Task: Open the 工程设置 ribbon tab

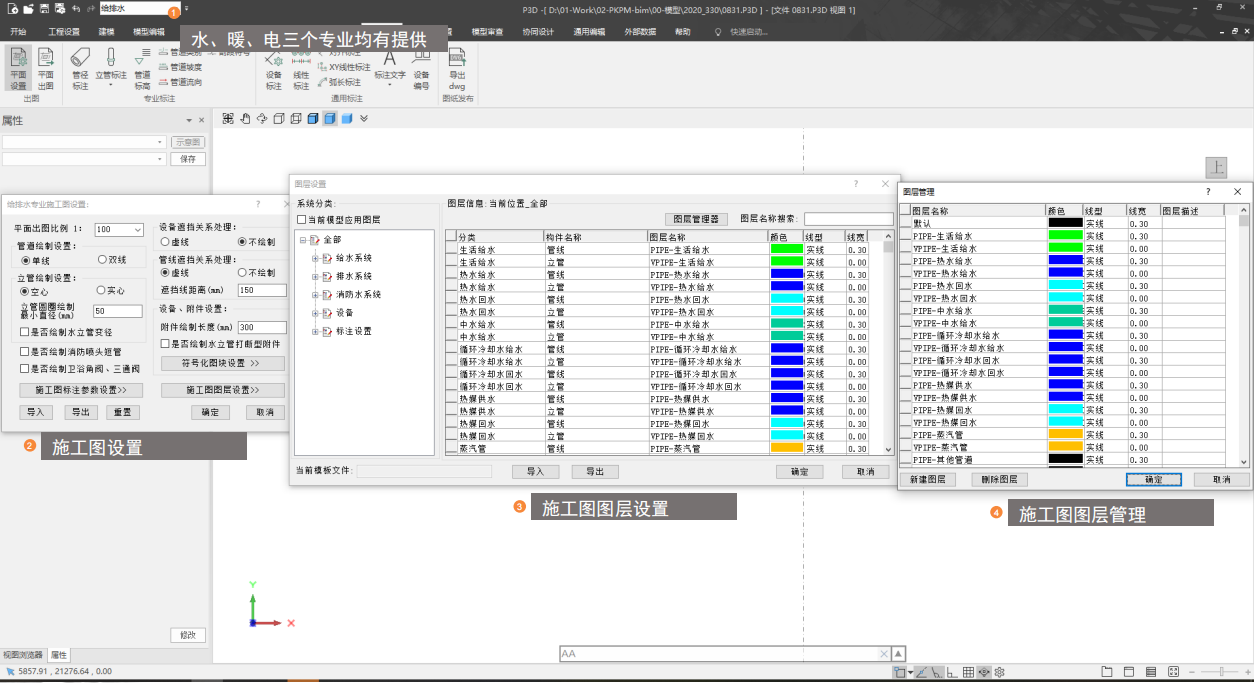Action: click(x=64, y=32)
